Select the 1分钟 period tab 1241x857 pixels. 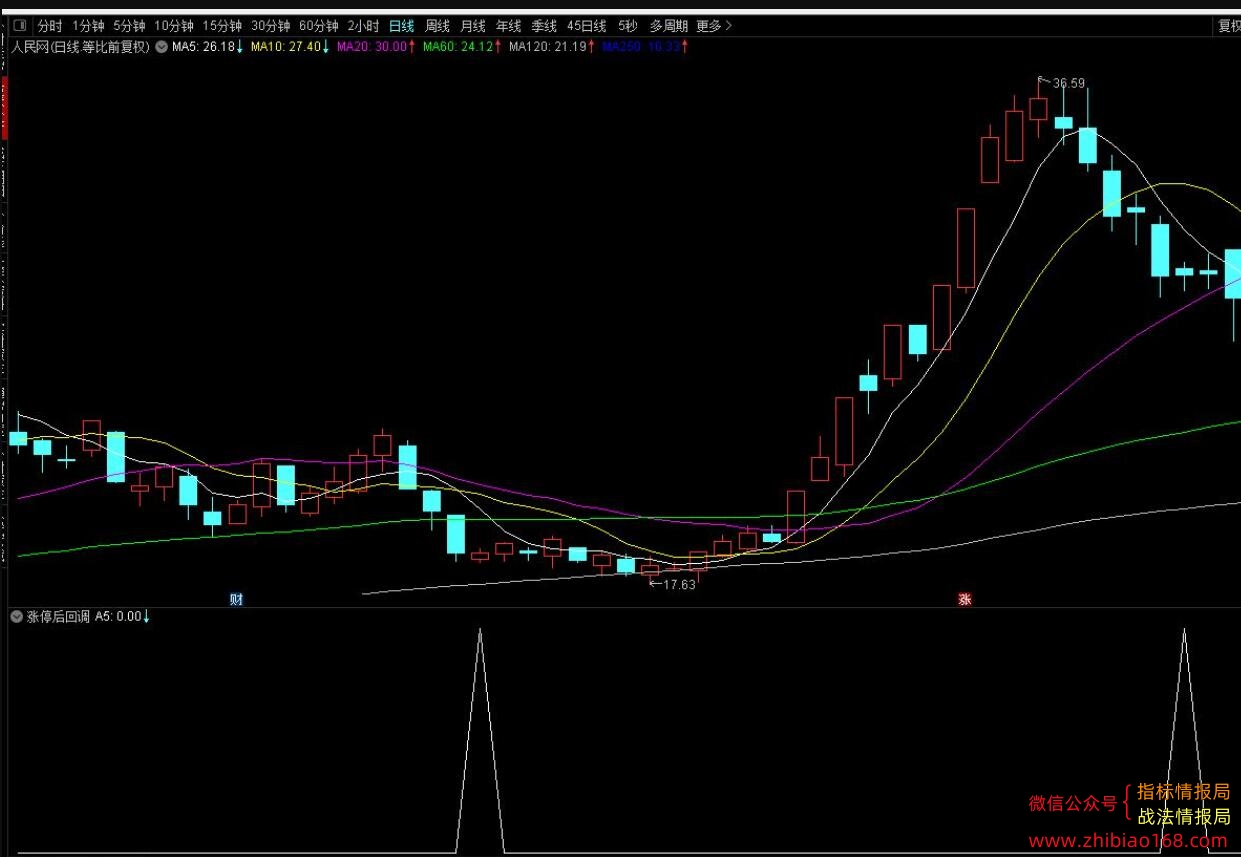(88, 26)
